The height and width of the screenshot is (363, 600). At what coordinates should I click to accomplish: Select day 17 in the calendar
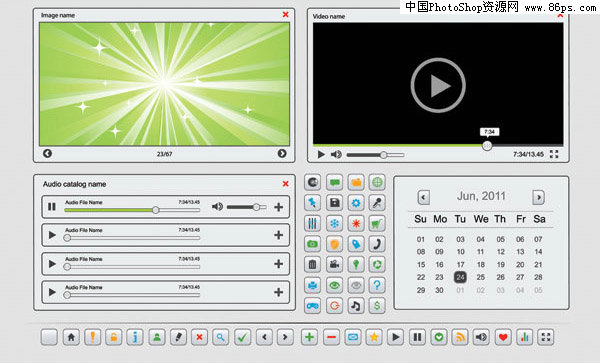[460, 264]
